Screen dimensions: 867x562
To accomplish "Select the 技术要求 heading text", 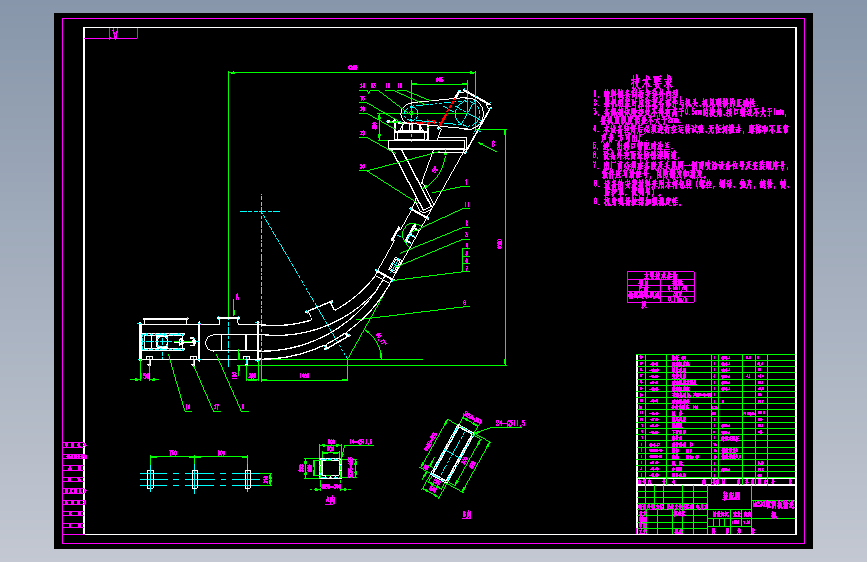I will (652, 82).
